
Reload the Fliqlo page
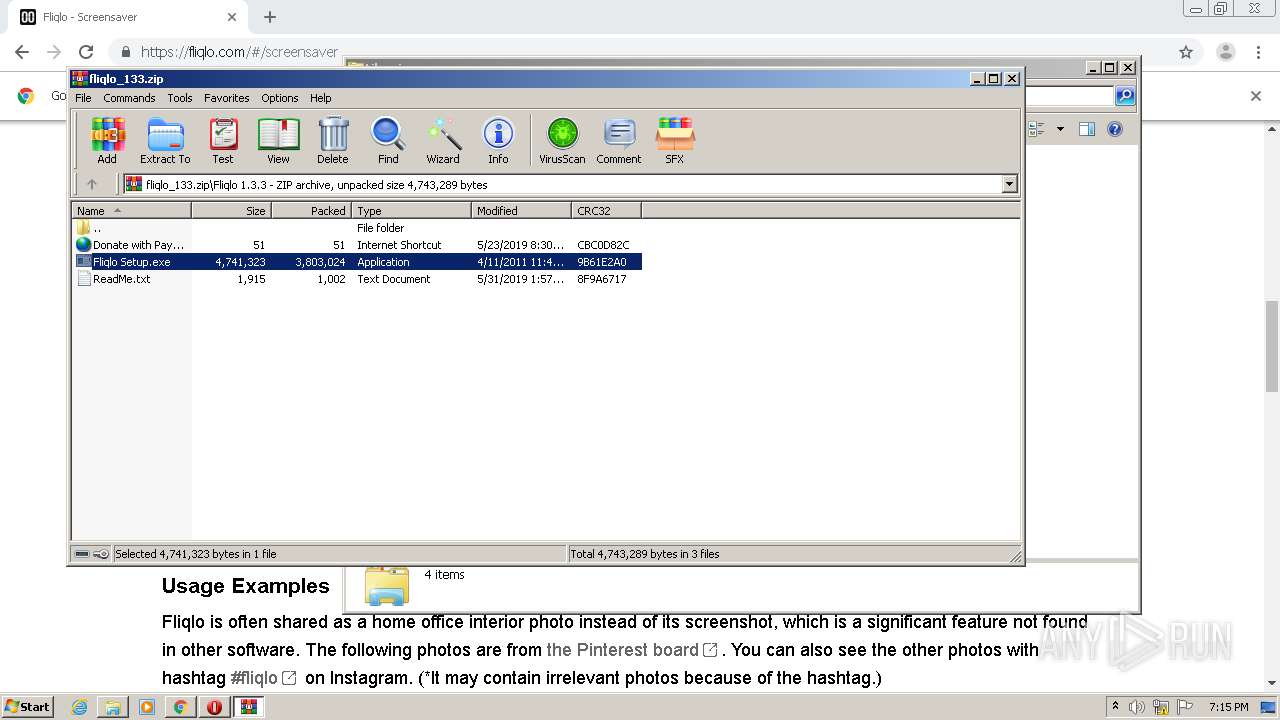point(86,52)
